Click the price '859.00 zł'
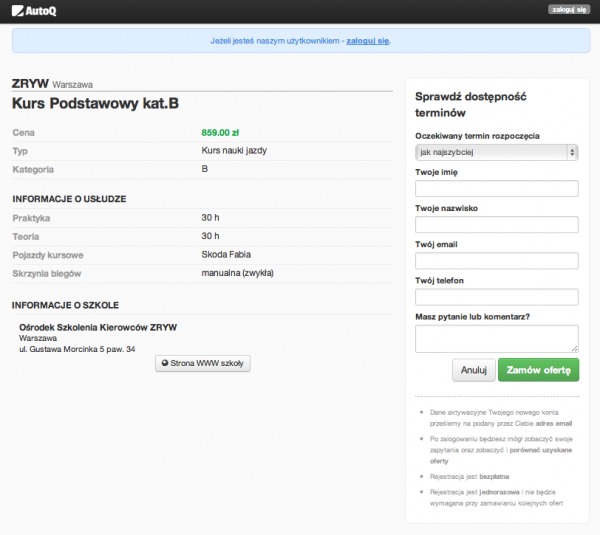 (220, 133)
